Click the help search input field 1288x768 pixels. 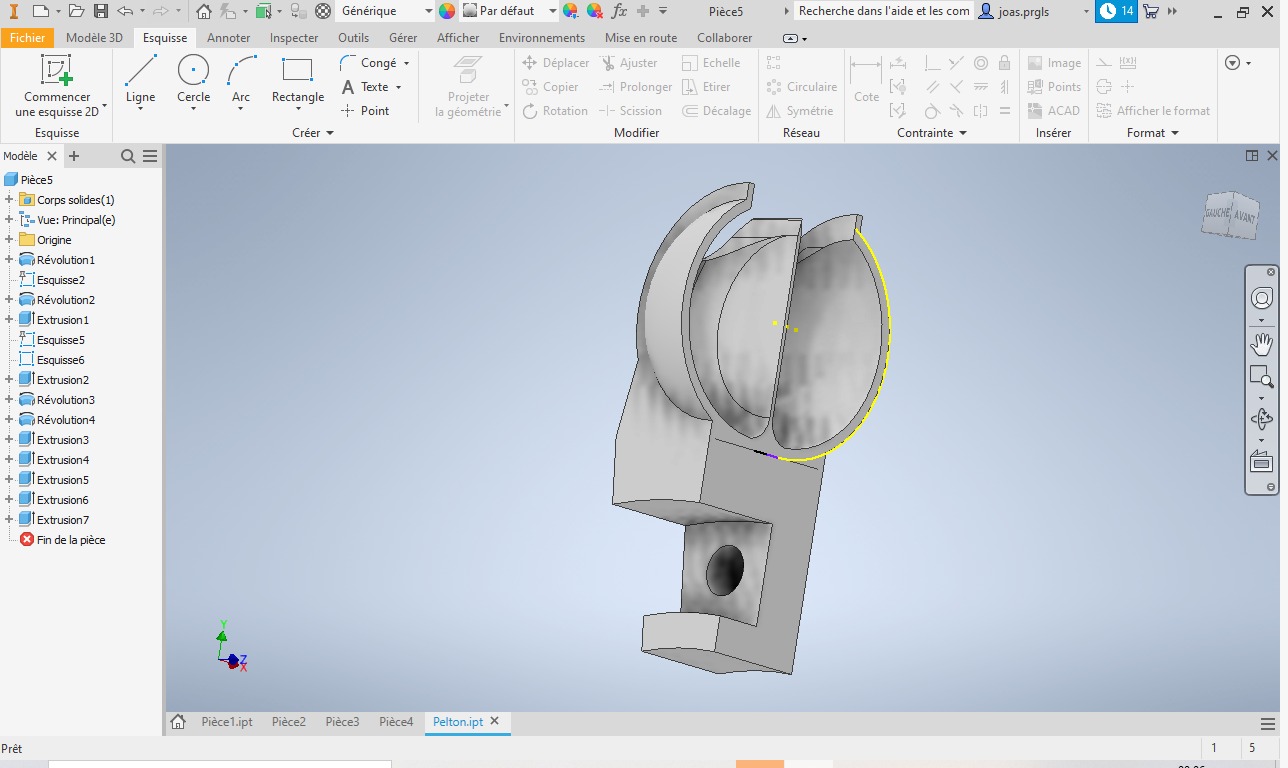(883, 11)
